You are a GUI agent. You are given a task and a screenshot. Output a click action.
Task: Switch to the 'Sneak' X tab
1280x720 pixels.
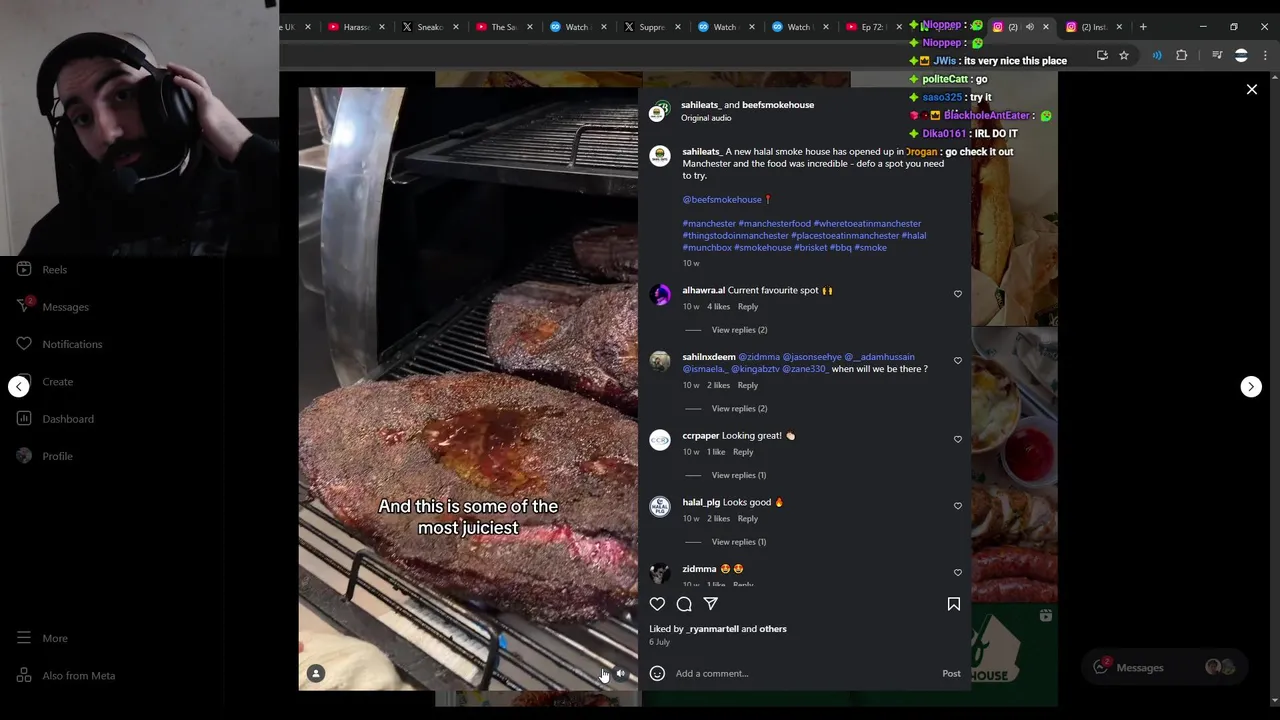(x=428, y=27)
